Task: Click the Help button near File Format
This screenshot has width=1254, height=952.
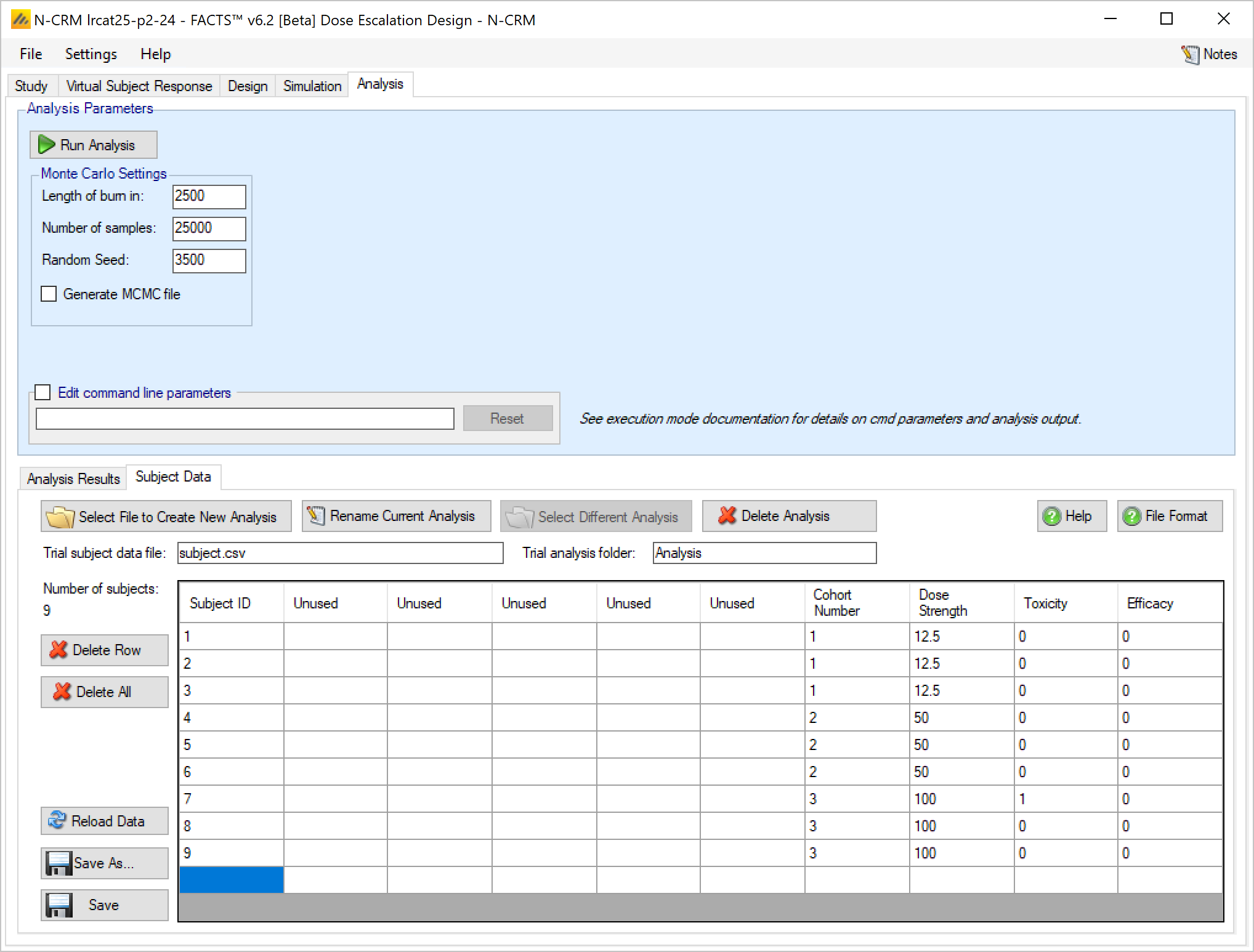Action: point(1071,516)
